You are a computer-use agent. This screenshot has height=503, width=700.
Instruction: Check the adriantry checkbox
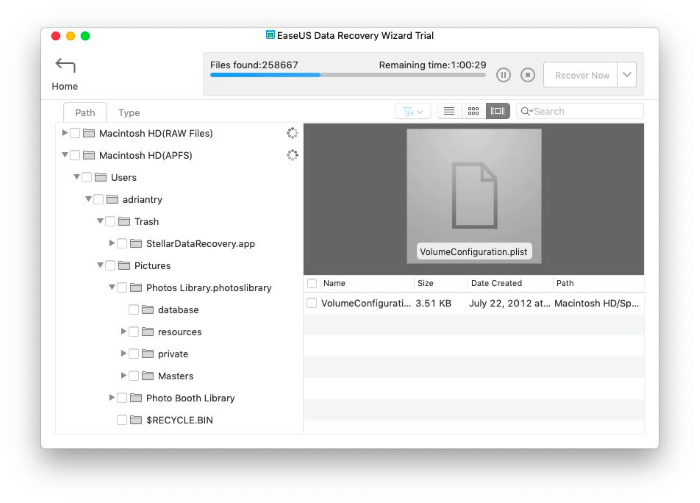99,199
